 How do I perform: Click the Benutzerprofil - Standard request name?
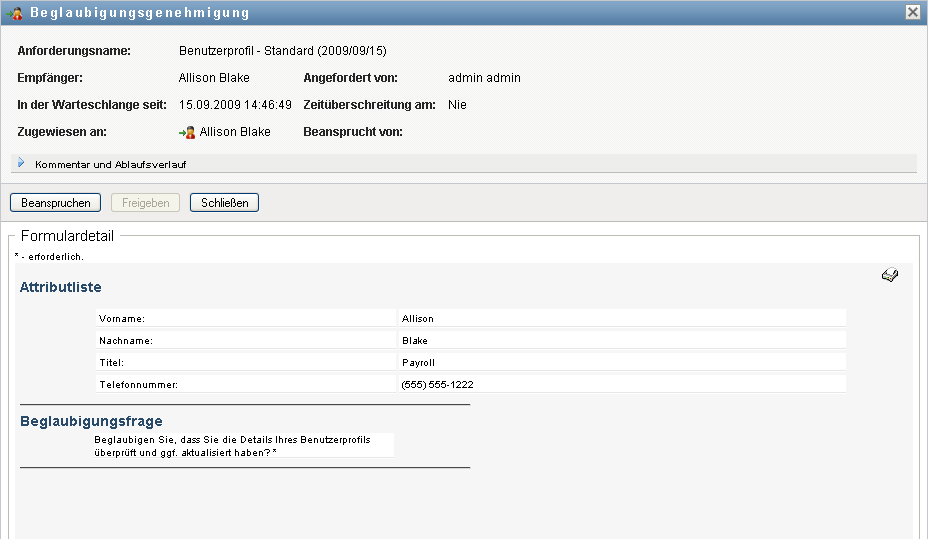pyautogui.click(x=282, y=50)
